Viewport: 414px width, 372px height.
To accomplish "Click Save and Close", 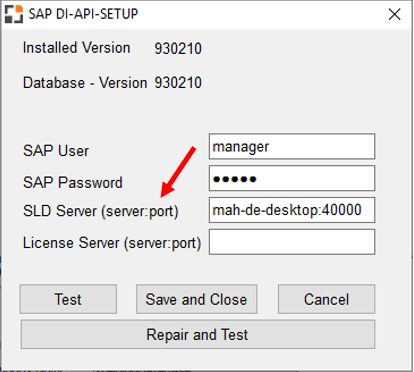I will (x=196, y=299).
